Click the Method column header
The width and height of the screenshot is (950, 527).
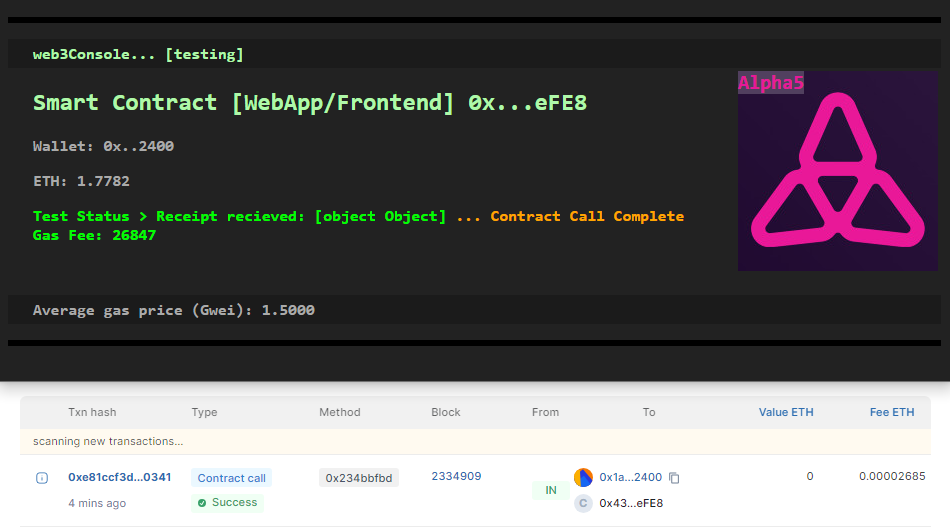pos(340,412)
